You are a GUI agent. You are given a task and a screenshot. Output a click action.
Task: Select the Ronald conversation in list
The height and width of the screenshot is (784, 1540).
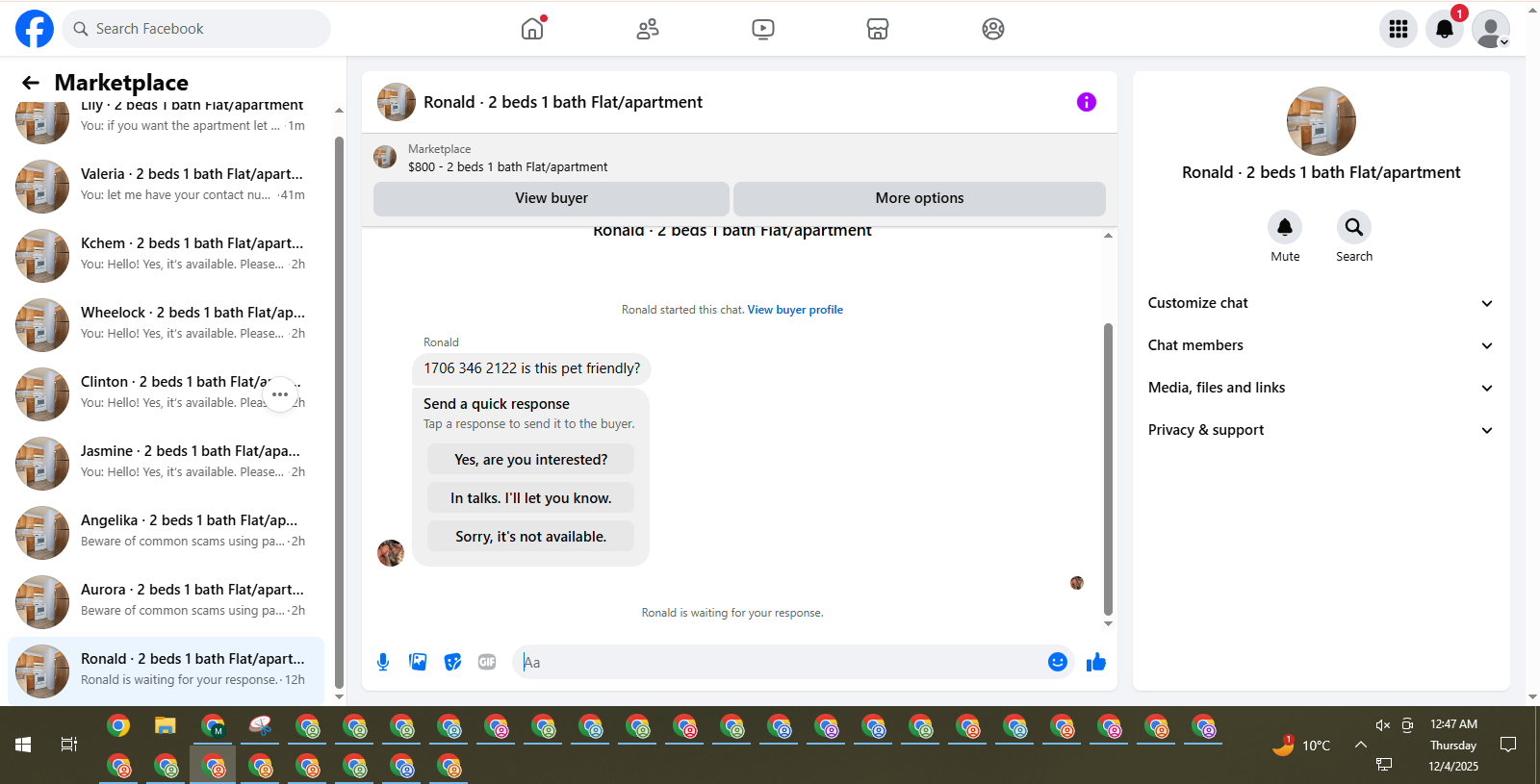coord(166,671)
